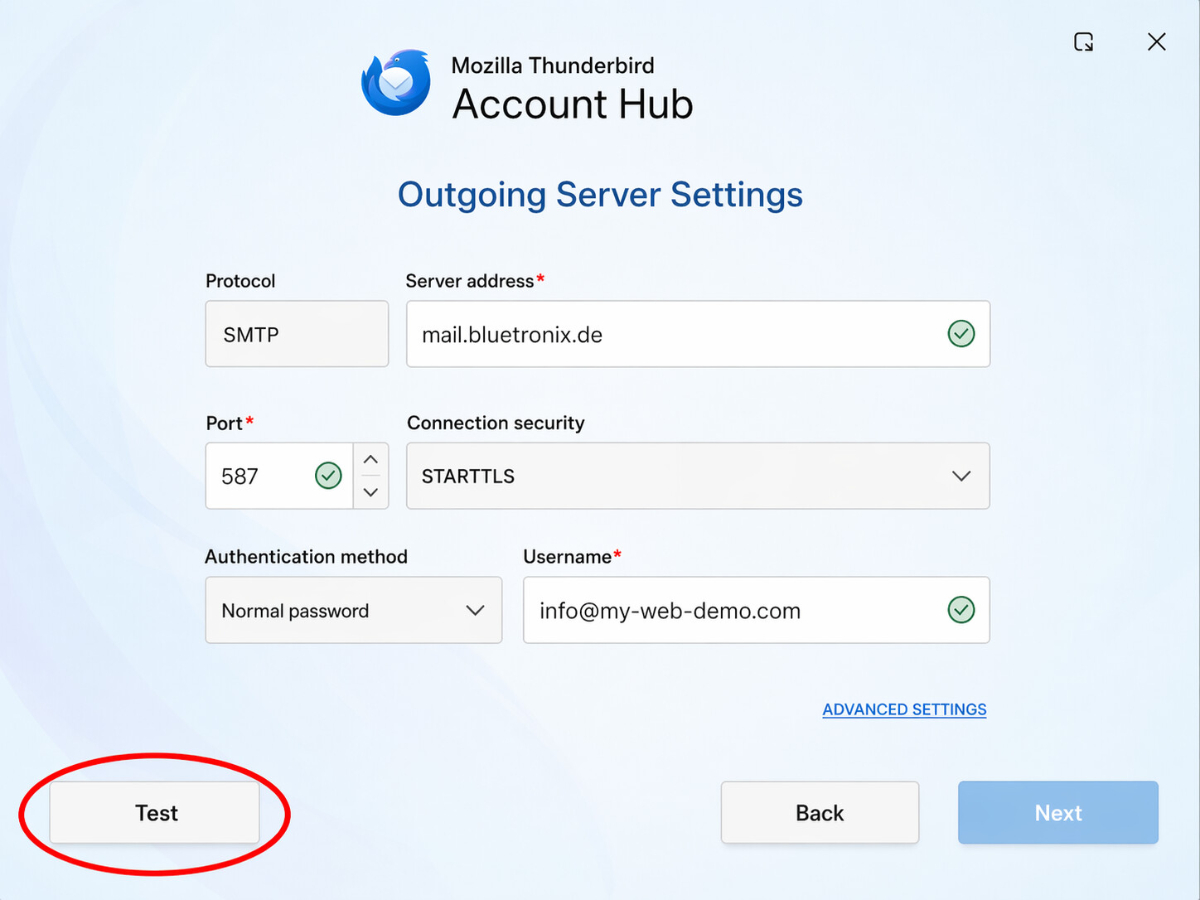Click the Mozilla Thunderbird text
This screenshot has height=900, width=1200.
click(553, 66)
